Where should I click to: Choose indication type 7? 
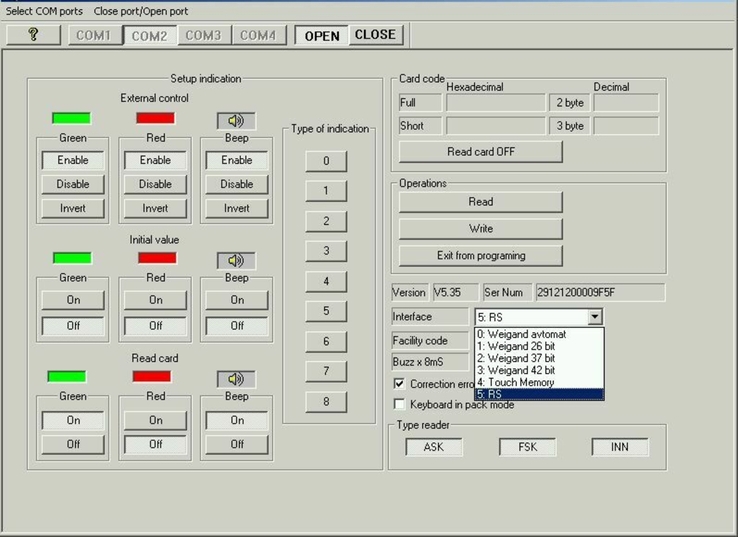click(326, 371)
